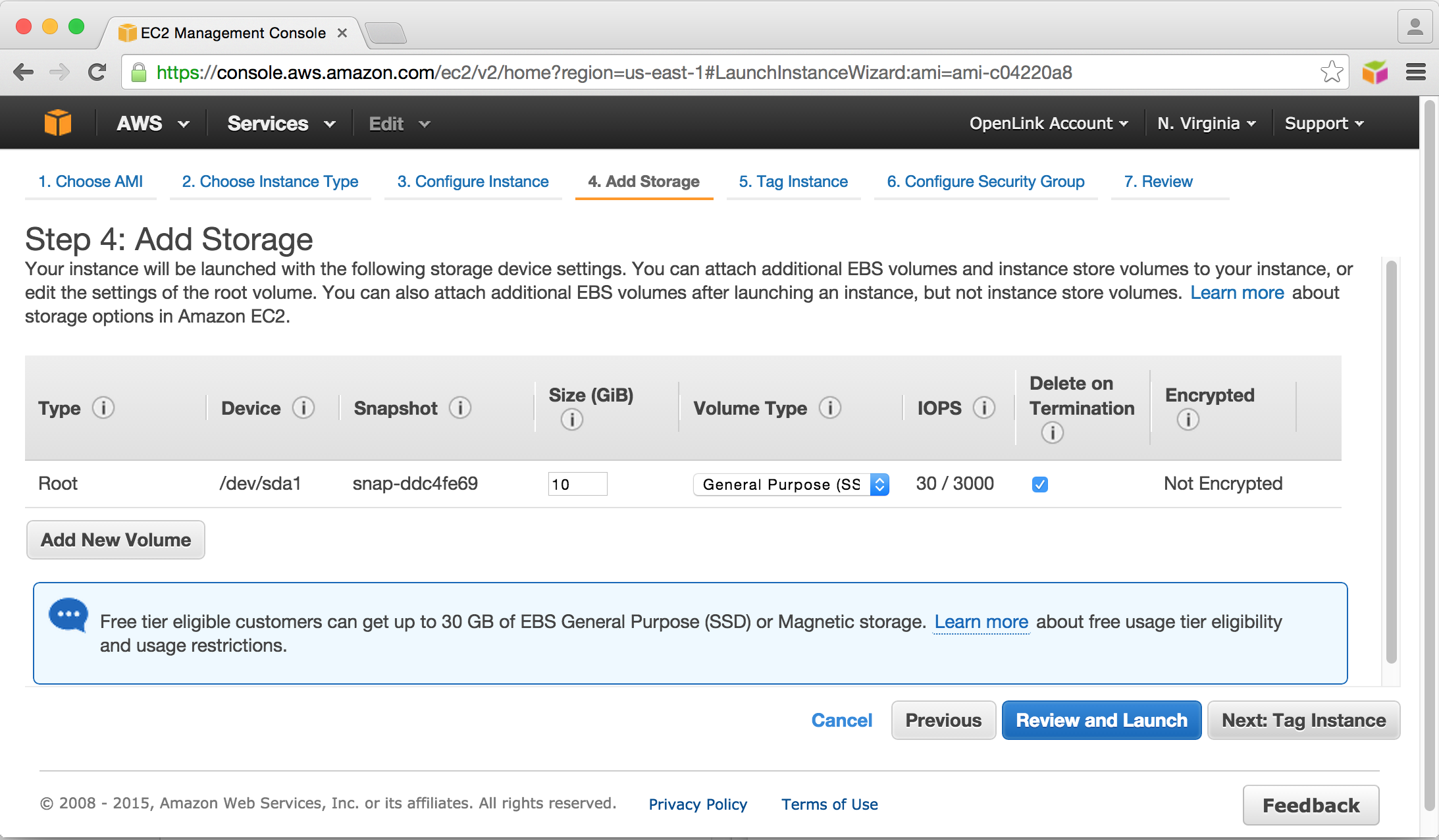Go to the 5. Tag Instance tab
Screen dimensions: 1439x840
click(793, 182)
